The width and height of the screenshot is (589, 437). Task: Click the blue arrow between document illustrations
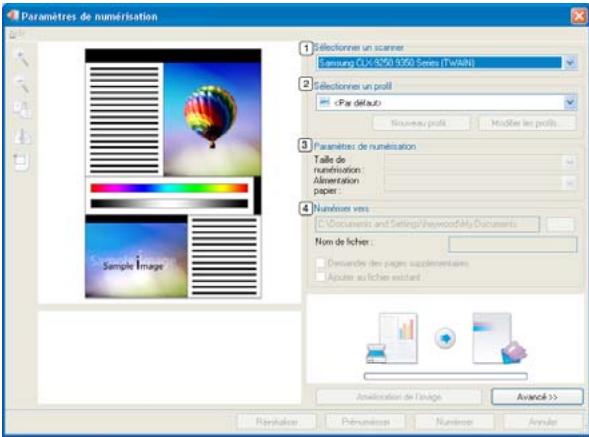click(445, 338)
